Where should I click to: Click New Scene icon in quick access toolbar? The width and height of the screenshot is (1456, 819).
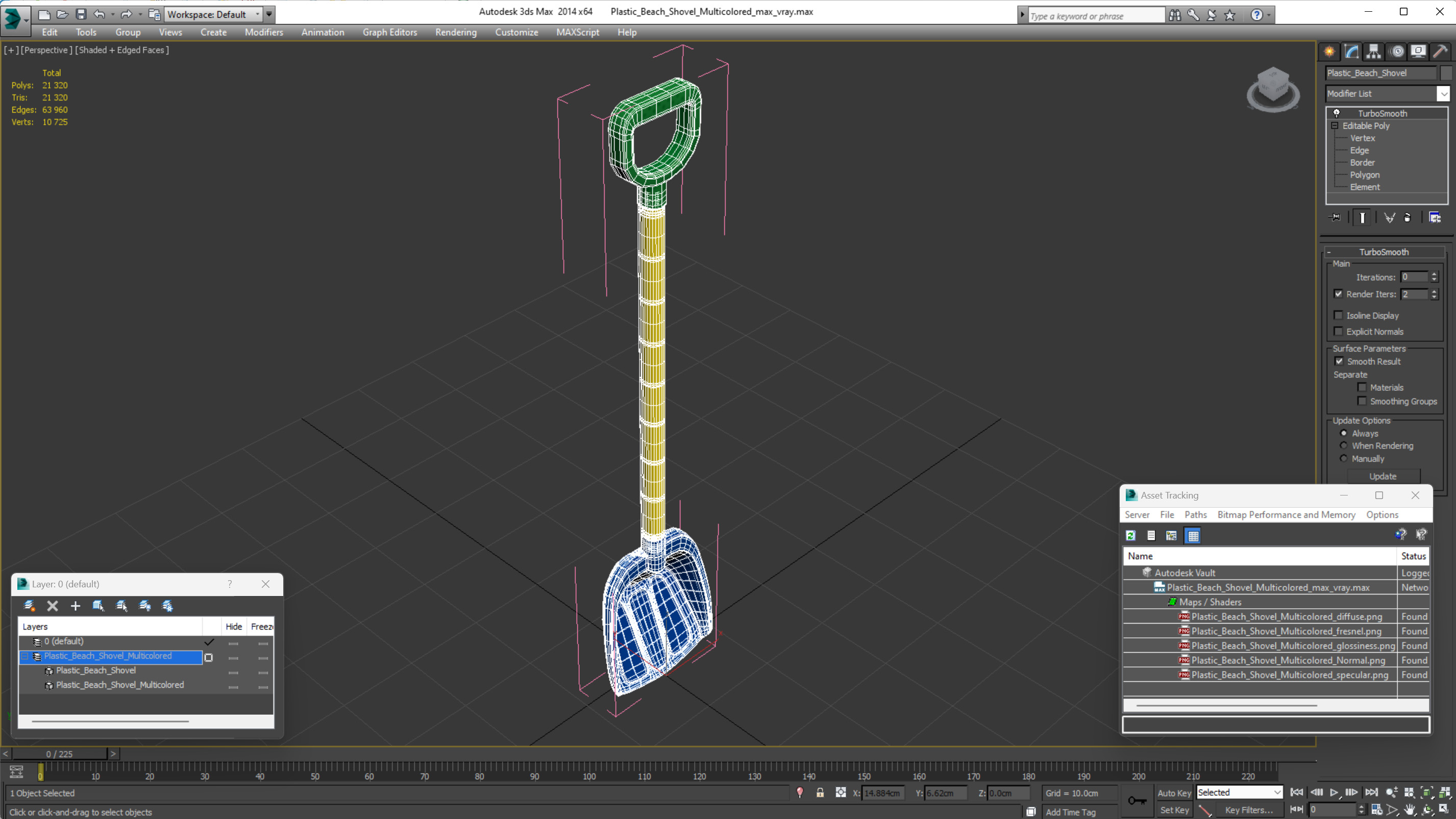pyautogui.click(x=44, y=14)
